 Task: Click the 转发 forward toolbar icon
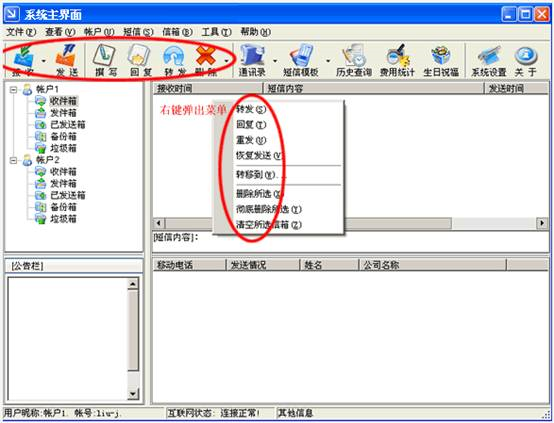(175, 60)
